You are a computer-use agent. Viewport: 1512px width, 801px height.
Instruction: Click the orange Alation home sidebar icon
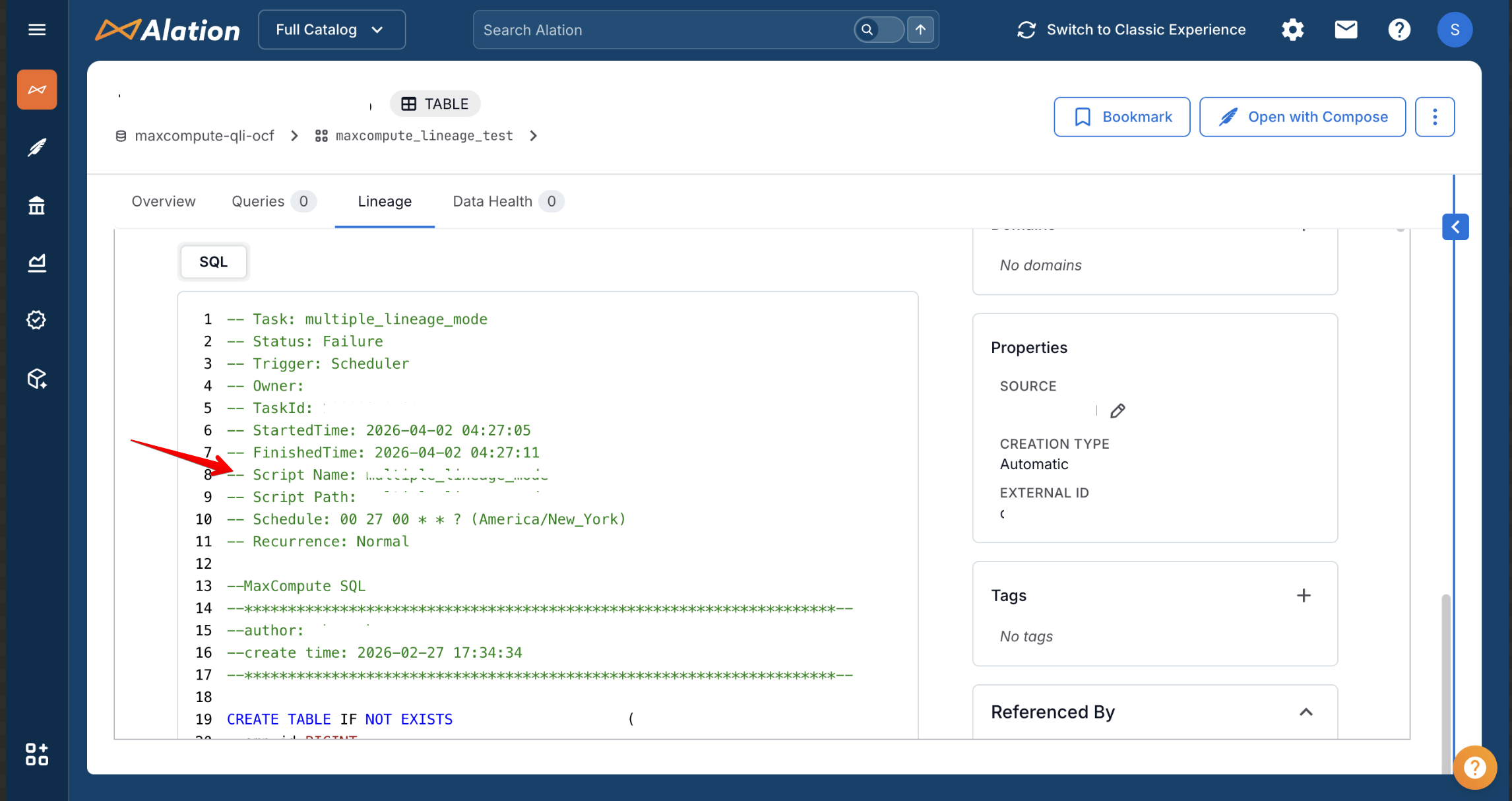(37, 90)
